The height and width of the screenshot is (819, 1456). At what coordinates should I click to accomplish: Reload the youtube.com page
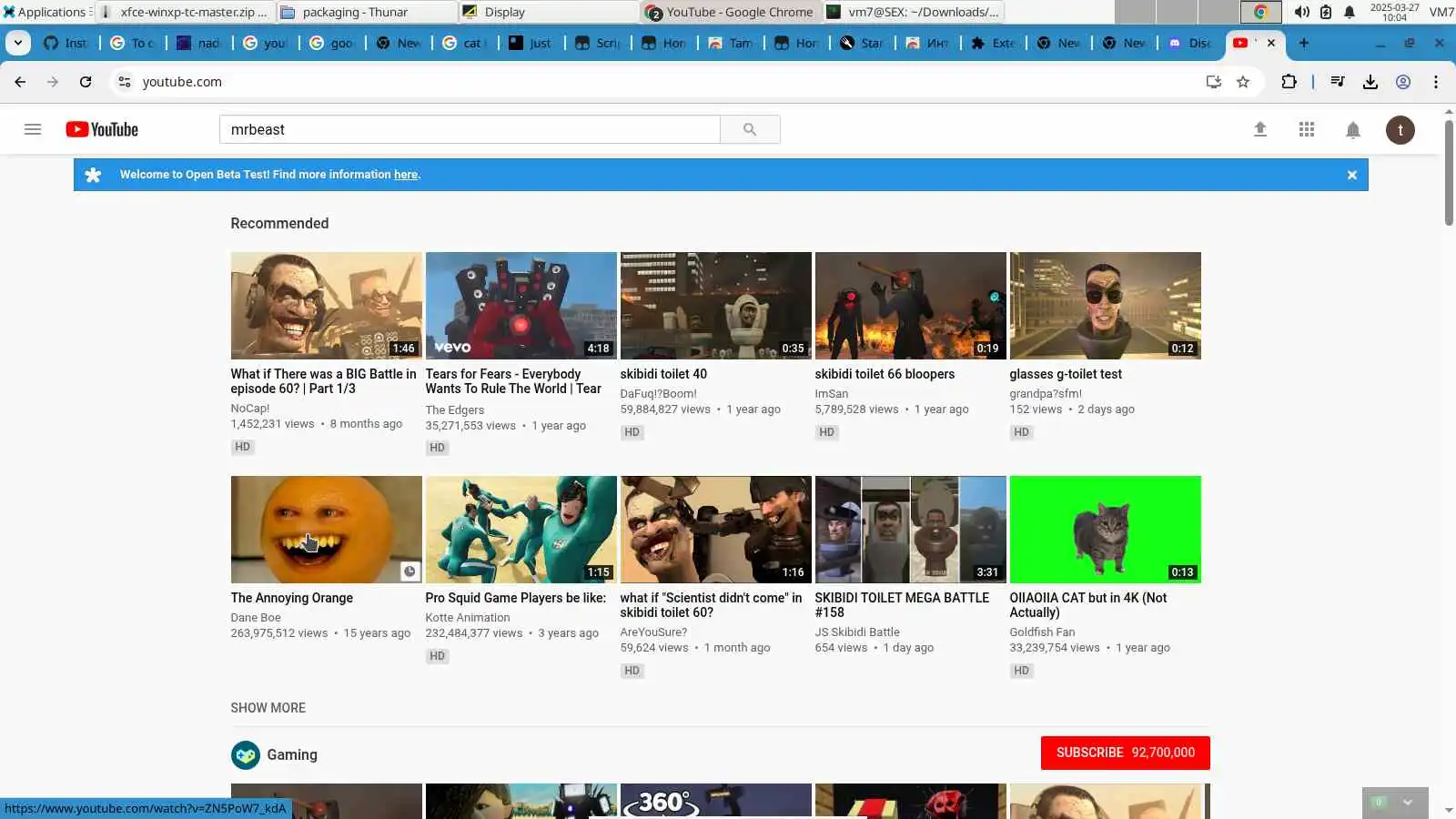[86, 82]
